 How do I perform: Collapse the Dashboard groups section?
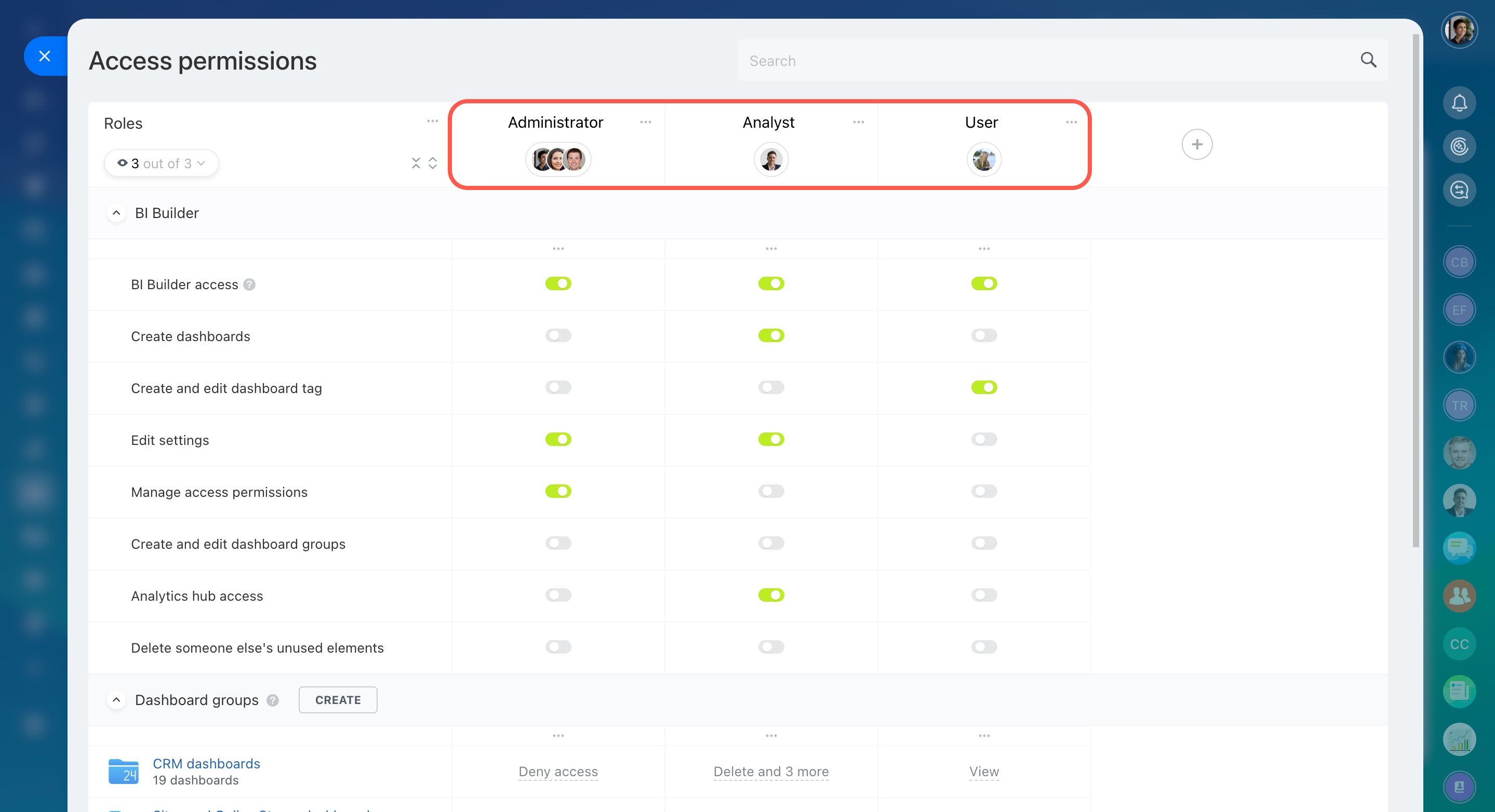116,699
